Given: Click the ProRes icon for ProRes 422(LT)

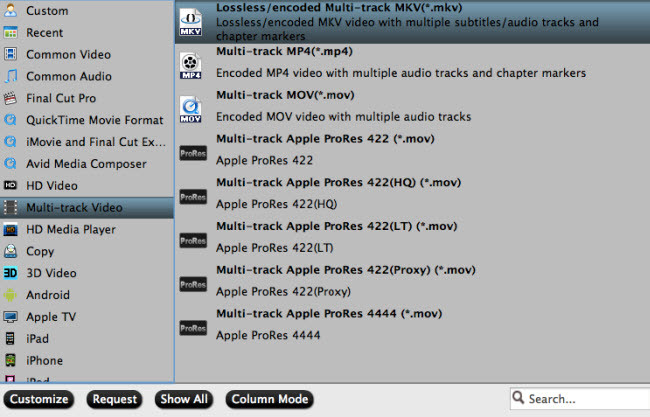Looking at the screenshot, I should (x=193, y=240).
